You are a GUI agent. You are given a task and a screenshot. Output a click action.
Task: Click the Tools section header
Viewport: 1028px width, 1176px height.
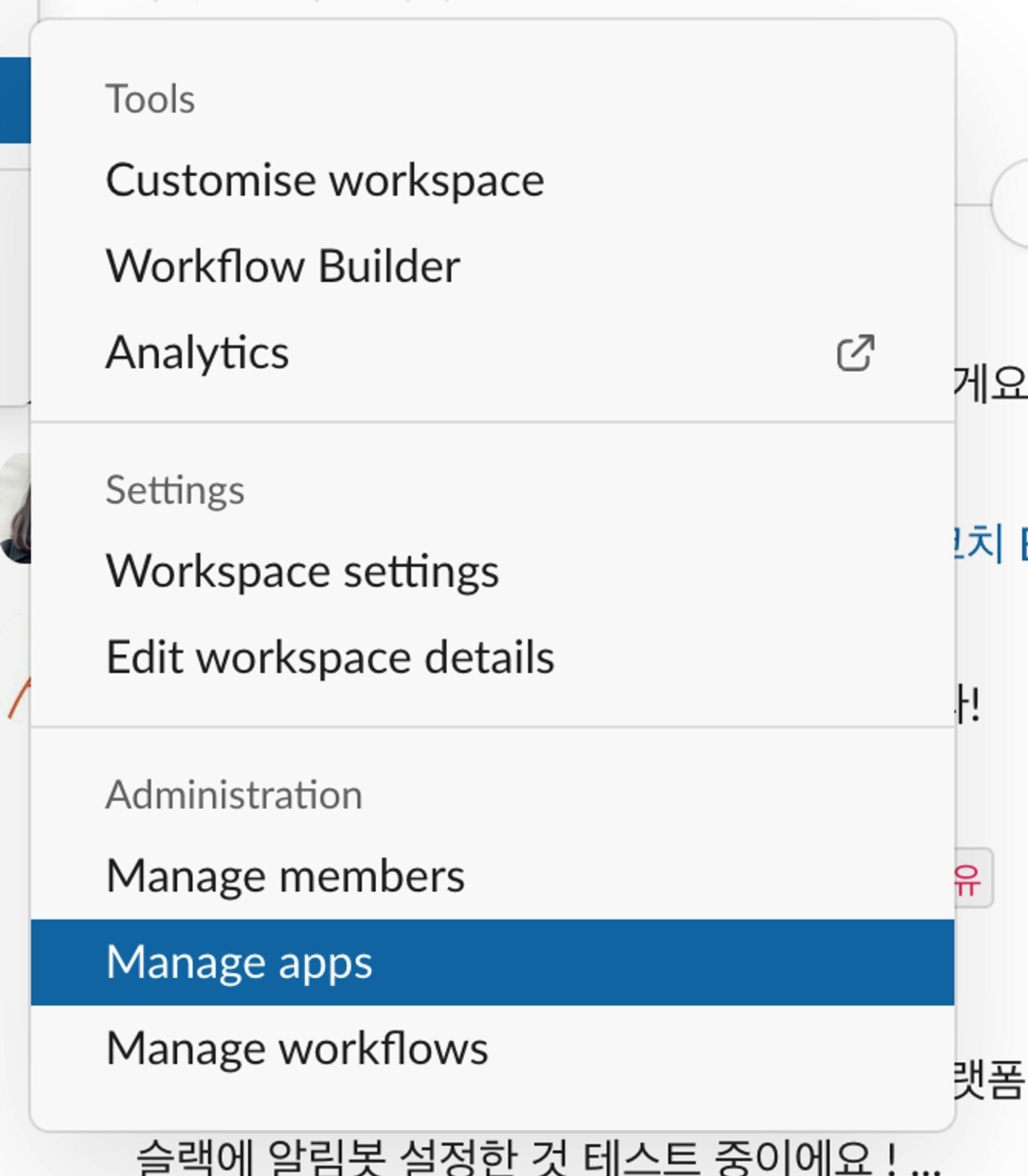pos(150,99)
